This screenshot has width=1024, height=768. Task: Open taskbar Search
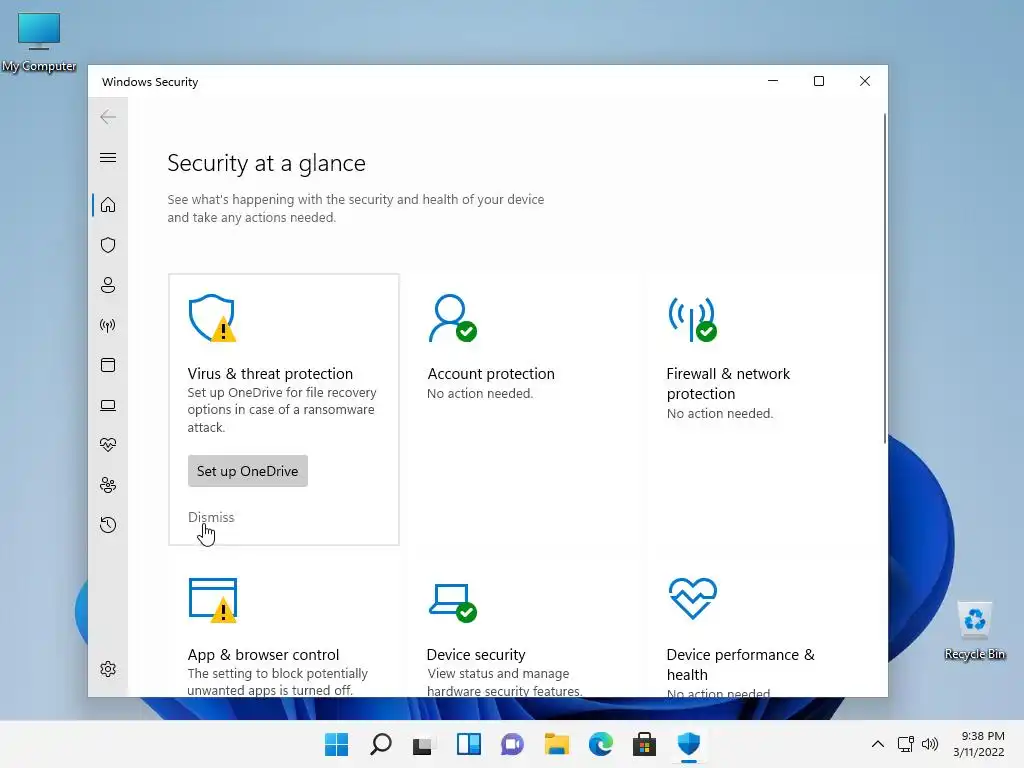pos(381,744)
